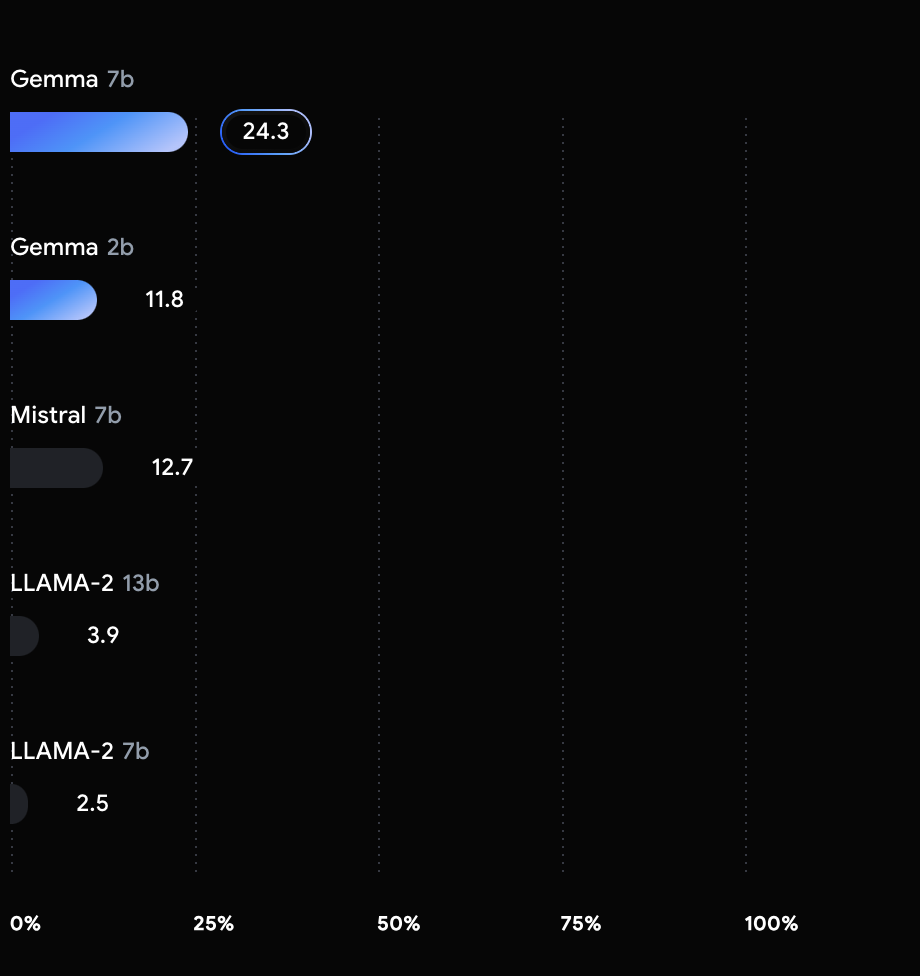Click the 25% axis label
The width and height of the screenshot is (920, 976).
[x=214, y=924]
